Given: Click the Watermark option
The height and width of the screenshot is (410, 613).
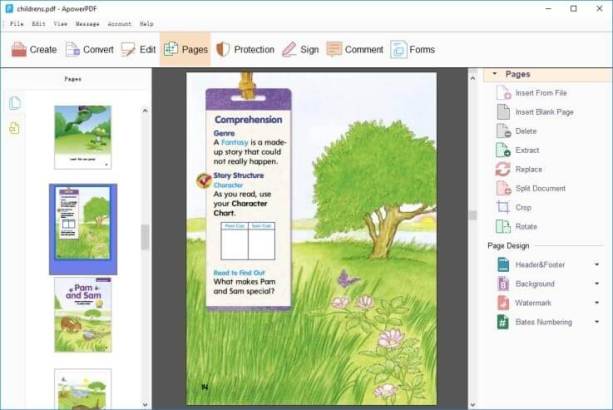Looking at the screenshot, I should pyautogui.click(x=524, y=303).
